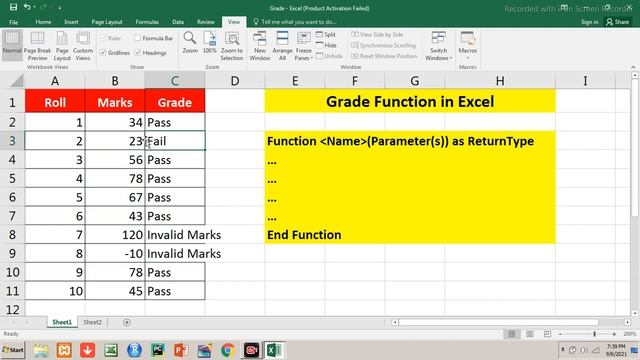Switch to the Formulas tab
640x360 pixels.
click(x=147, y=22)
